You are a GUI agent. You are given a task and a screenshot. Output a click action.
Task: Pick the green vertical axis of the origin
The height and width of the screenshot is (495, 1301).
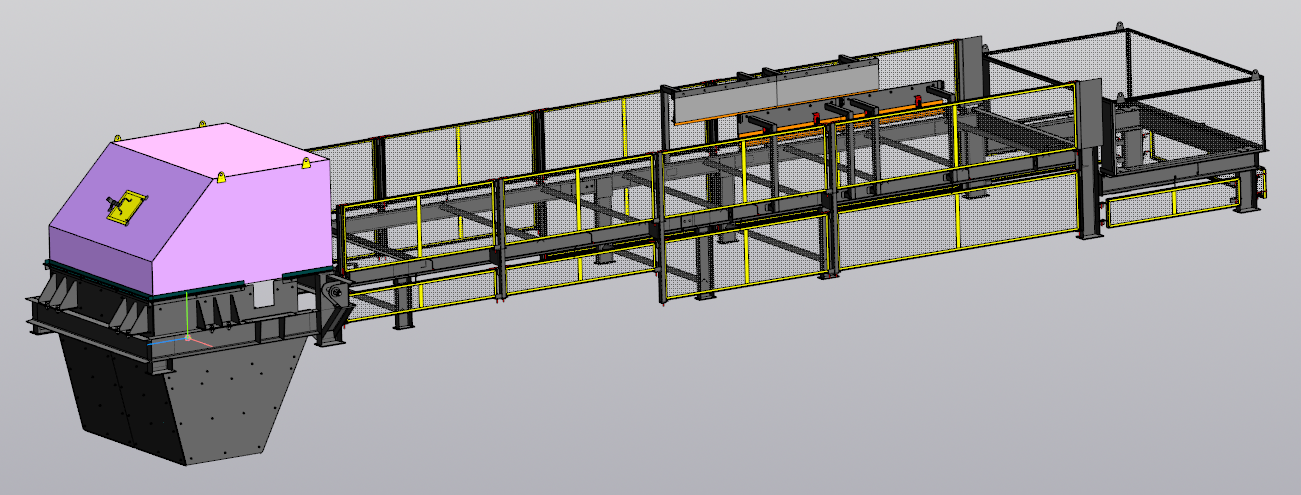pos(186,312)
